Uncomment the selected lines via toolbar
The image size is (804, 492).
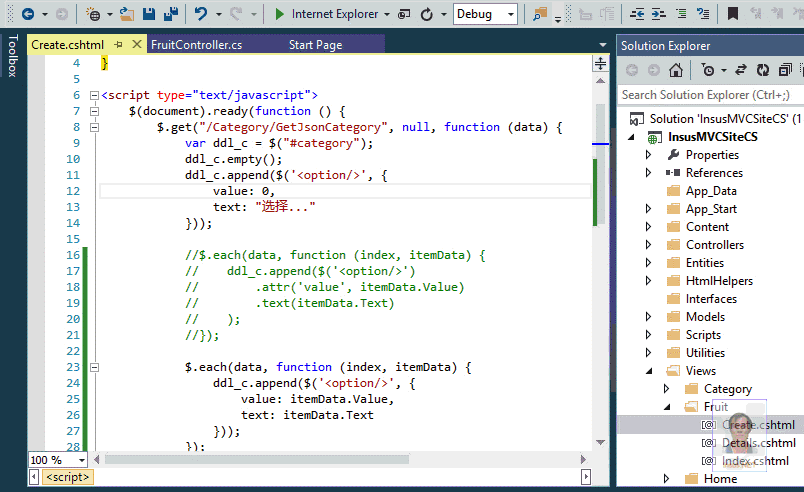click(703, 14)
